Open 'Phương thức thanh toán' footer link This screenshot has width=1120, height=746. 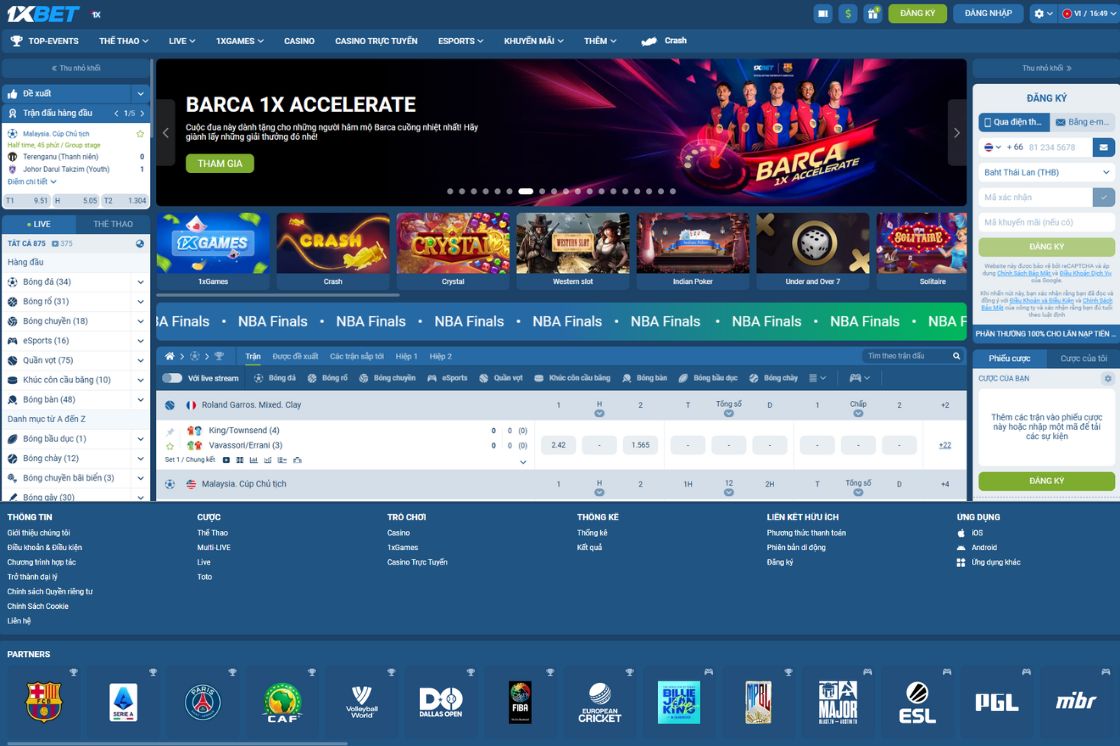click(x=806, y=533)
